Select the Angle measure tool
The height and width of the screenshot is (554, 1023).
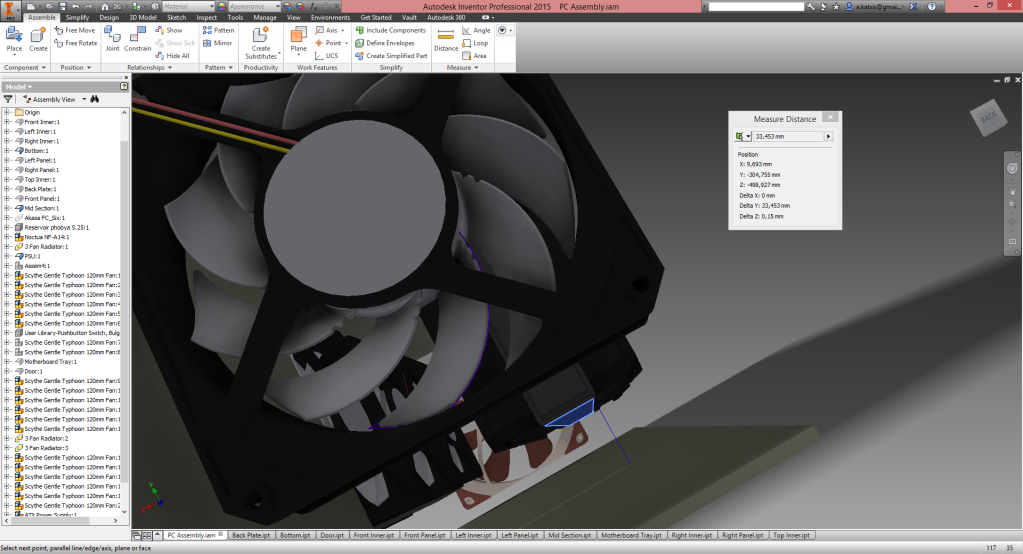click(476, 30)
